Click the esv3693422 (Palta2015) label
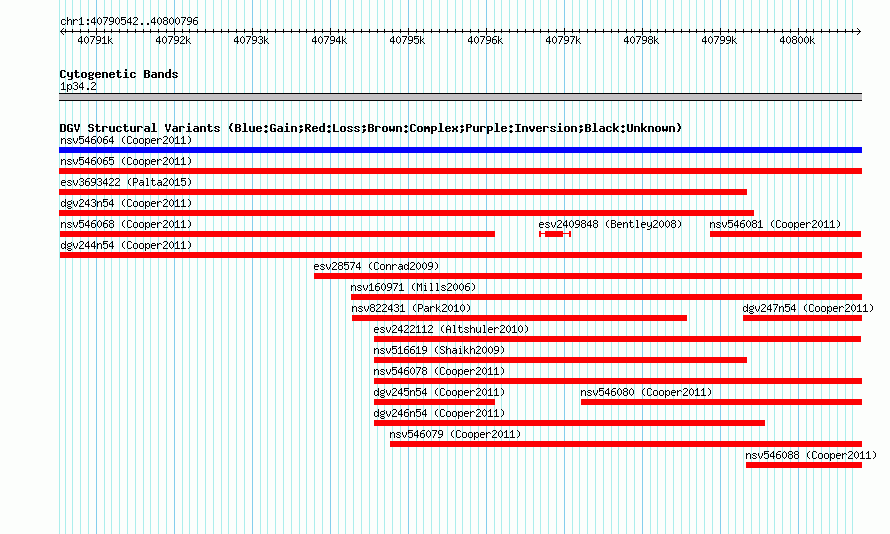The image size is (890, 534). (126, 182)
